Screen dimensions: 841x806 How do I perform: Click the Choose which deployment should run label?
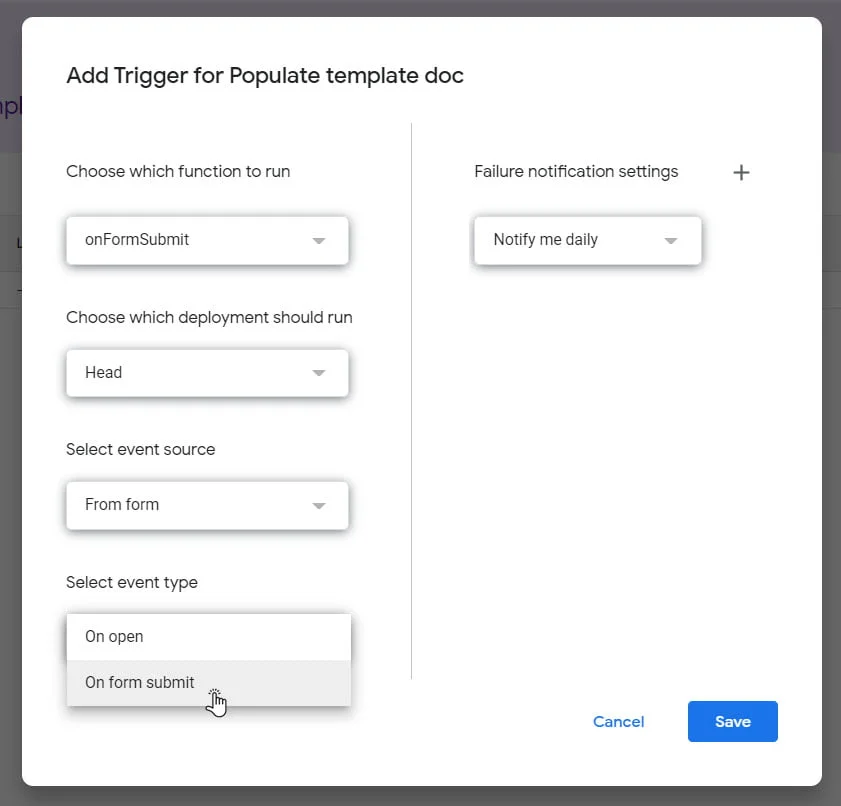209,317
